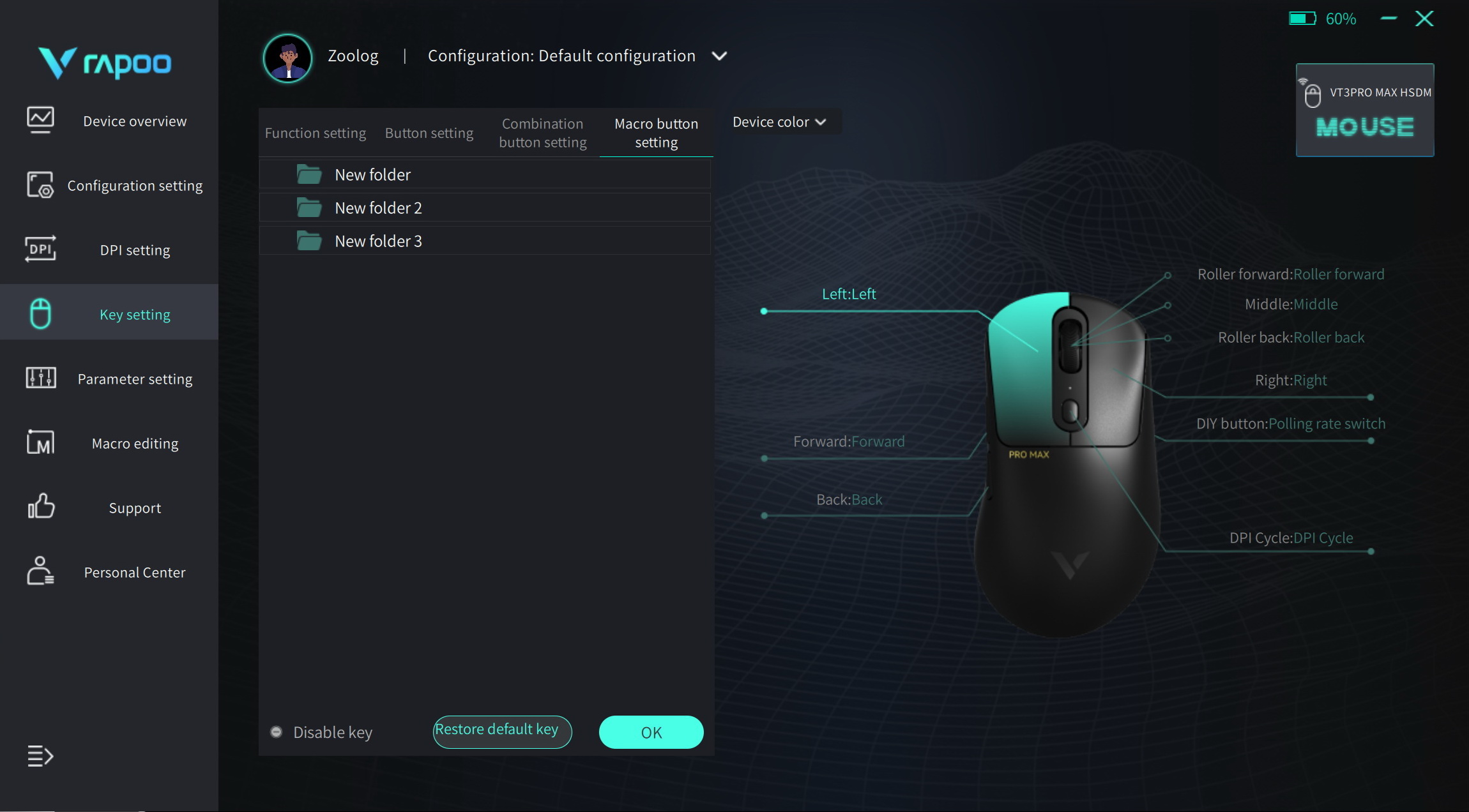Open the Device color dropdown

tap(779, 122)
